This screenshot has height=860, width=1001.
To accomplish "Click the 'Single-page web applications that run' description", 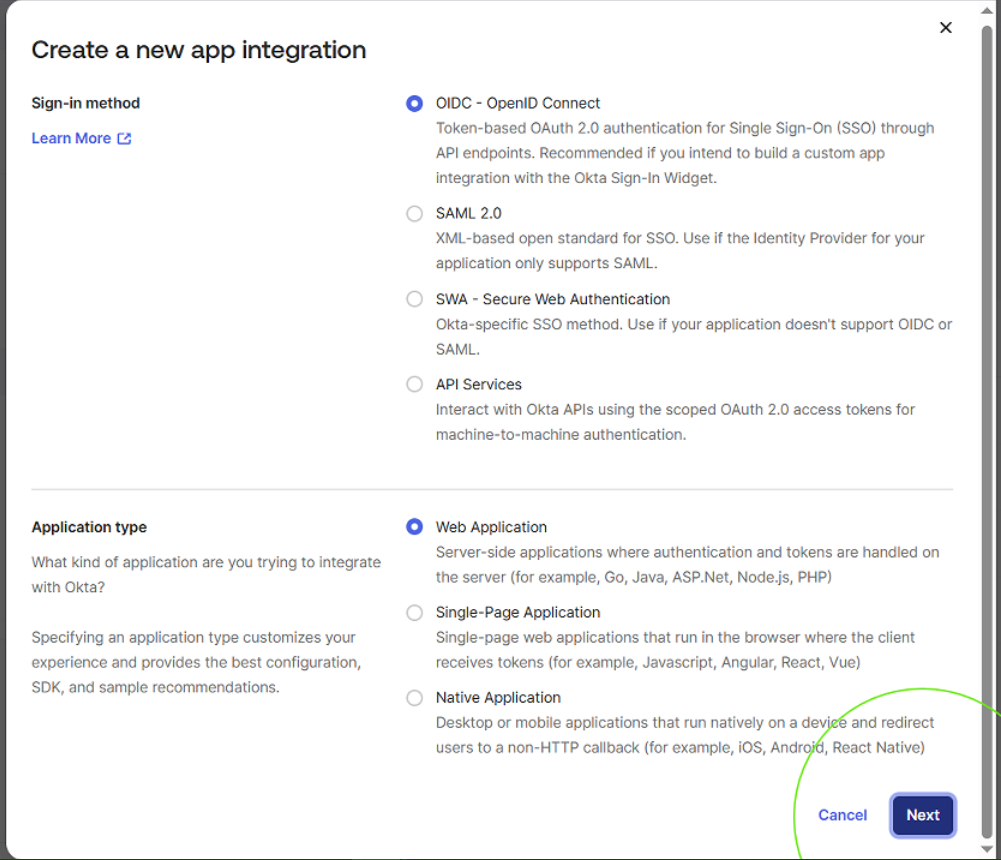I will [x=675, y=650].
